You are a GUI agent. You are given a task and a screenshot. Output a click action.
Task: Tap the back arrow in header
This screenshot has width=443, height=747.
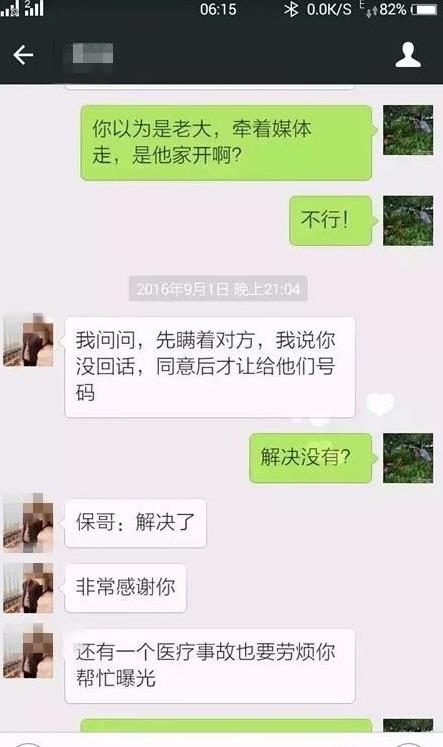[x=23, y=55]
